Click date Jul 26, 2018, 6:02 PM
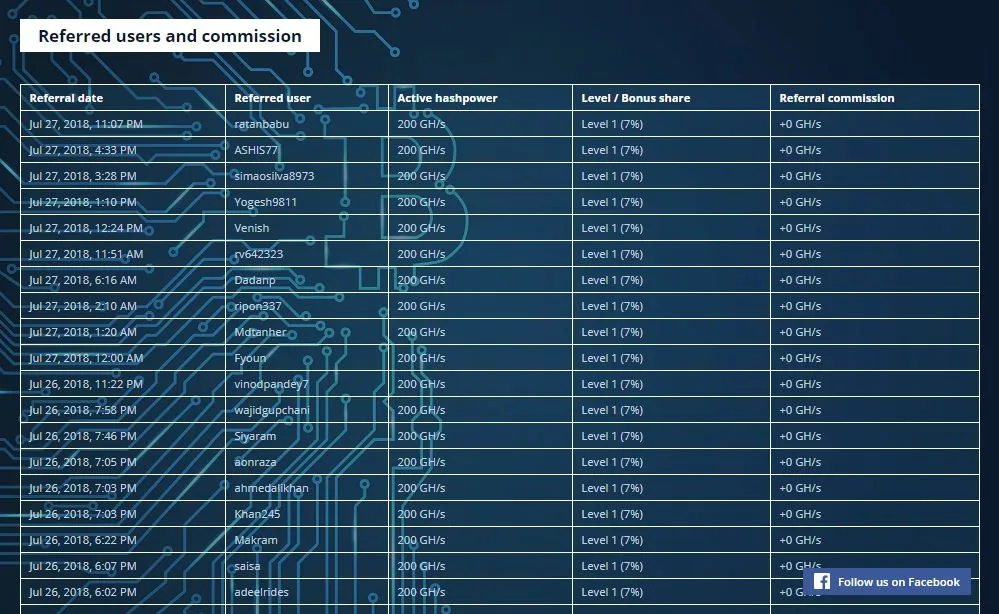The image size is (999, 614). [83, 592]
